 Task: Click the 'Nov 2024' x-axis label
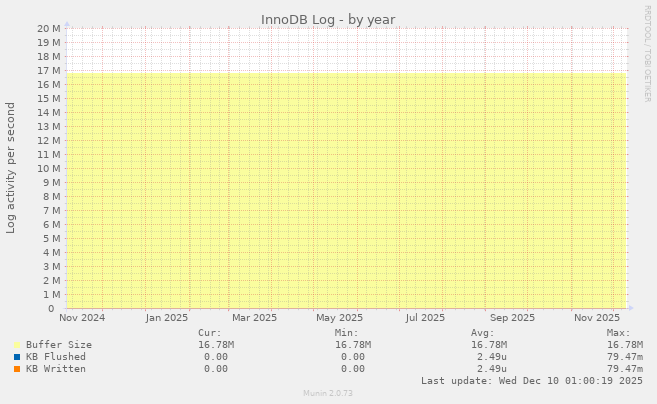coord(82,318)
